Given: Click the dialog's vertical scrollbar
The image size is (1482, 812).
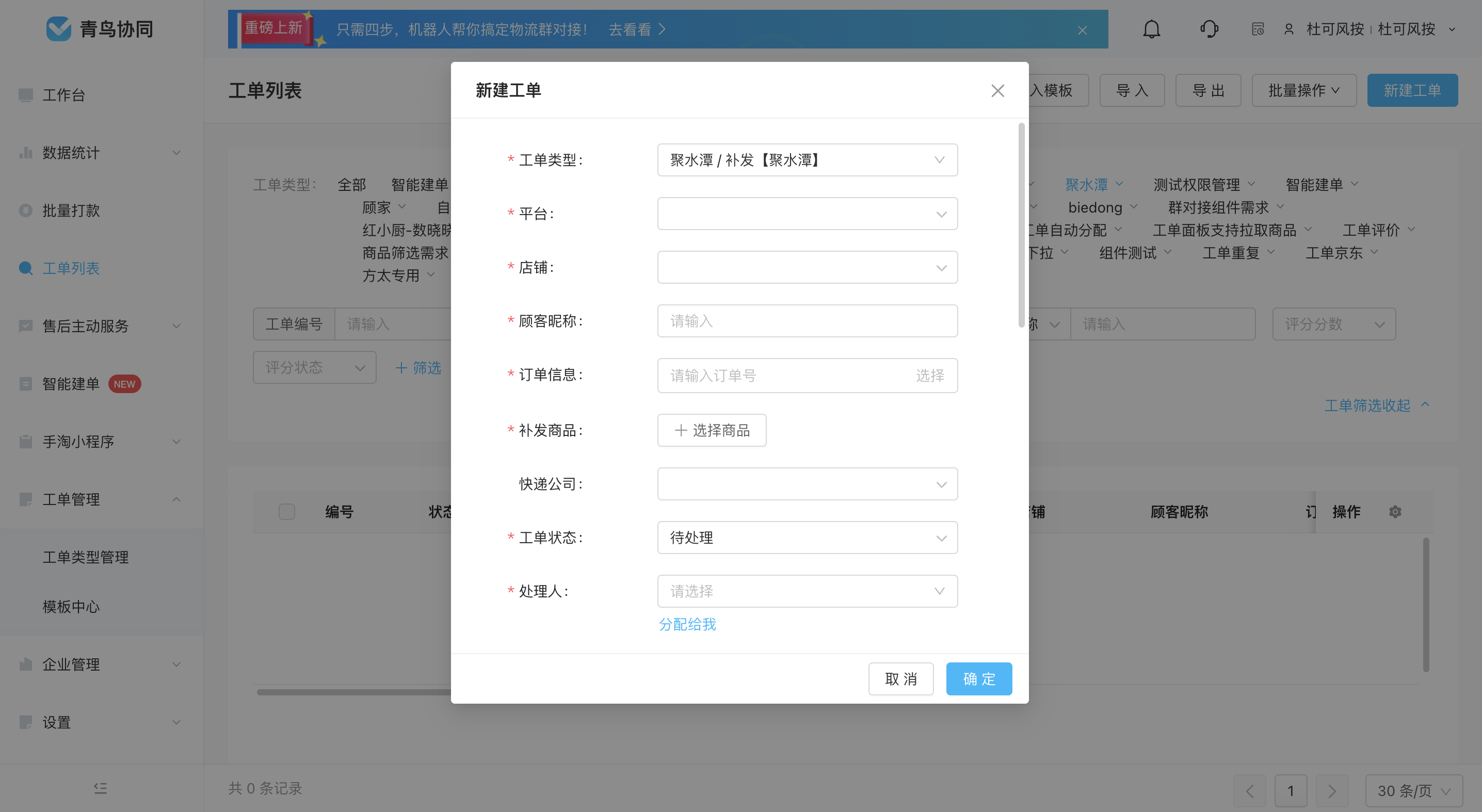Looking at the screenshot, I should (1022, 225).
